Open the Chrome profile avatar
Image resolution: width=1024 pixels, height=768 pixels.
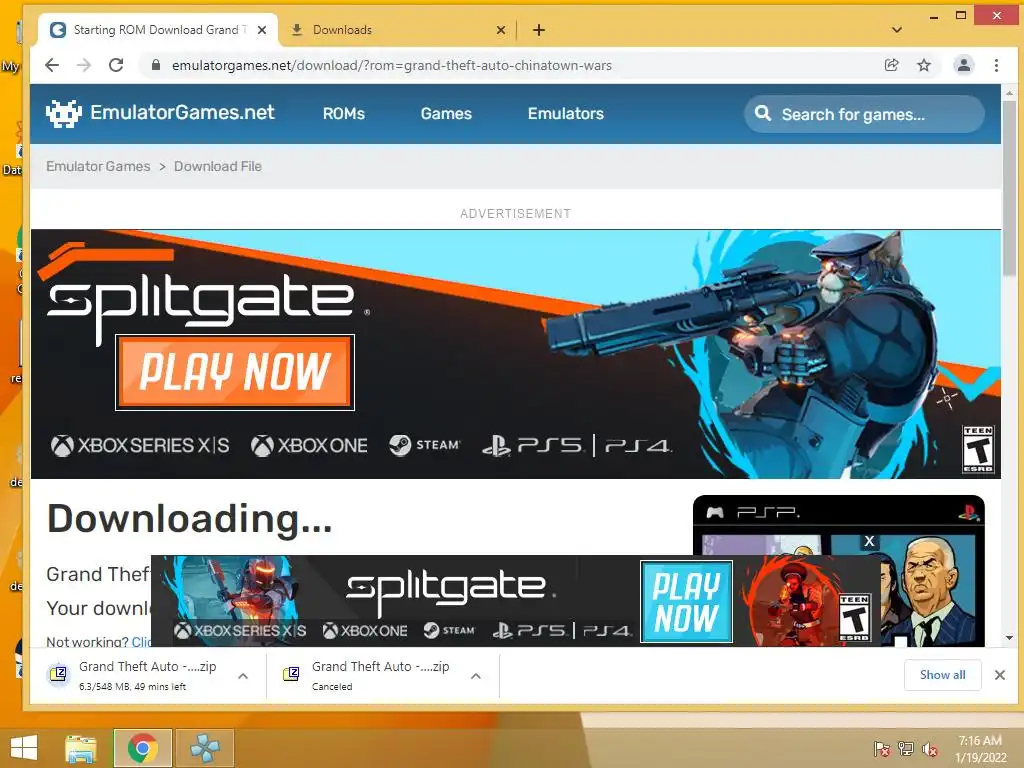963,65
